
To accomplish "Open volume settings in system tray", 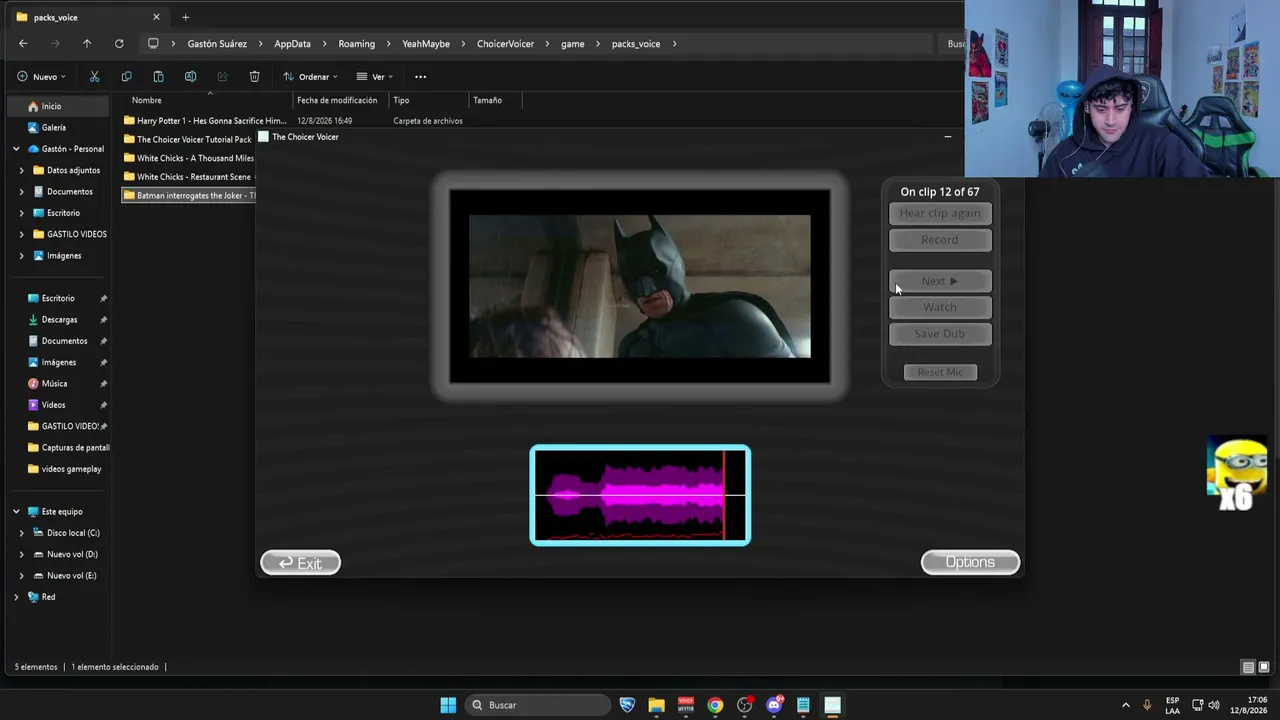I will point(1213,705).
